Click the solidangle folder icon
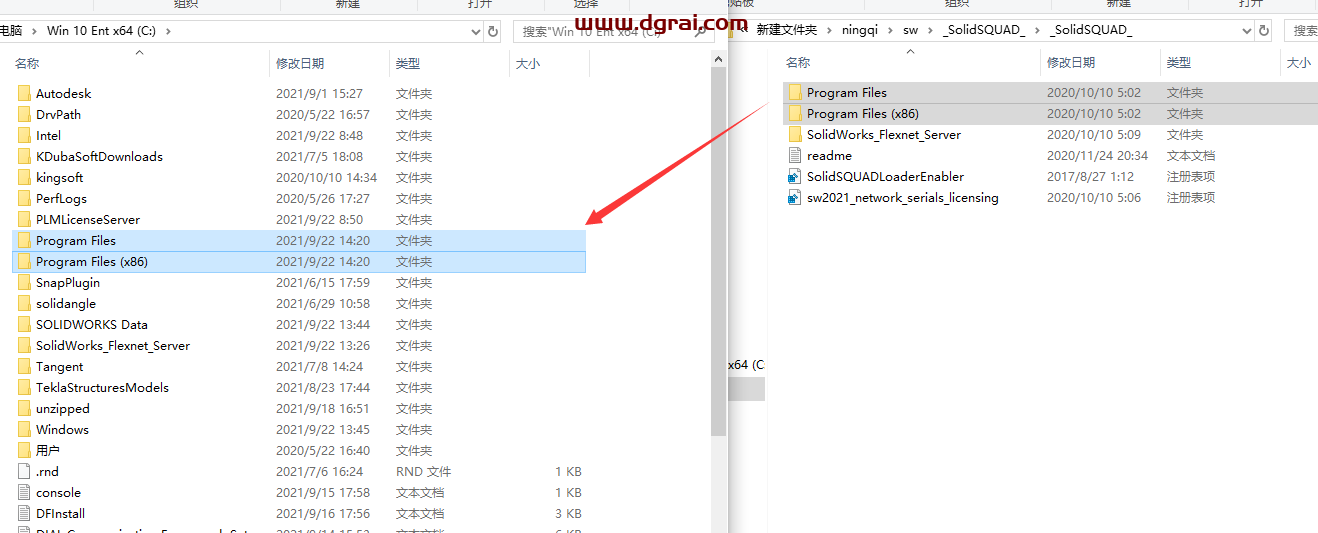The height and width of the screenshot is (533, 1318). tap(25, 304)
